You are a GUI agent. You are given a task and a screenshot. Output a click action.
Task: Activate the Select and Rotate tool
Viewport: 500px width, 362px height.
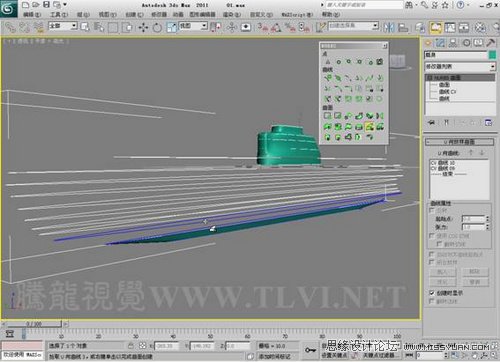157,27
